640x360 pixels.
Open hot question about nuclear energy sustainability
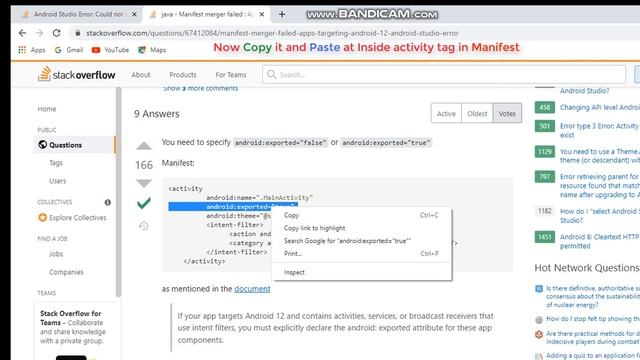(x=593, y=296)
